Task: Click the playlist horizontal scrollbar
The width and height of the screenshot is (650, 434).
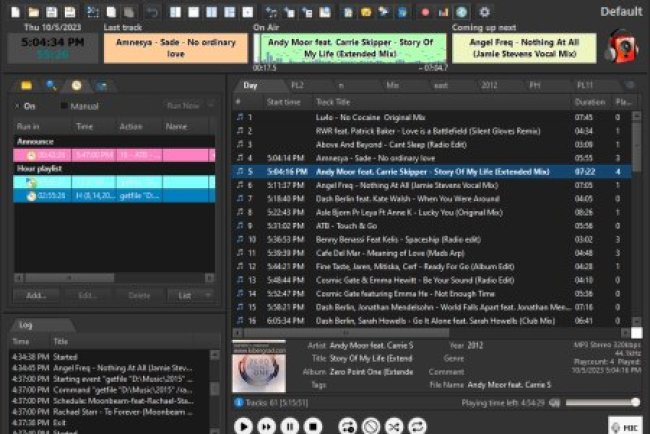Action: 346,333
